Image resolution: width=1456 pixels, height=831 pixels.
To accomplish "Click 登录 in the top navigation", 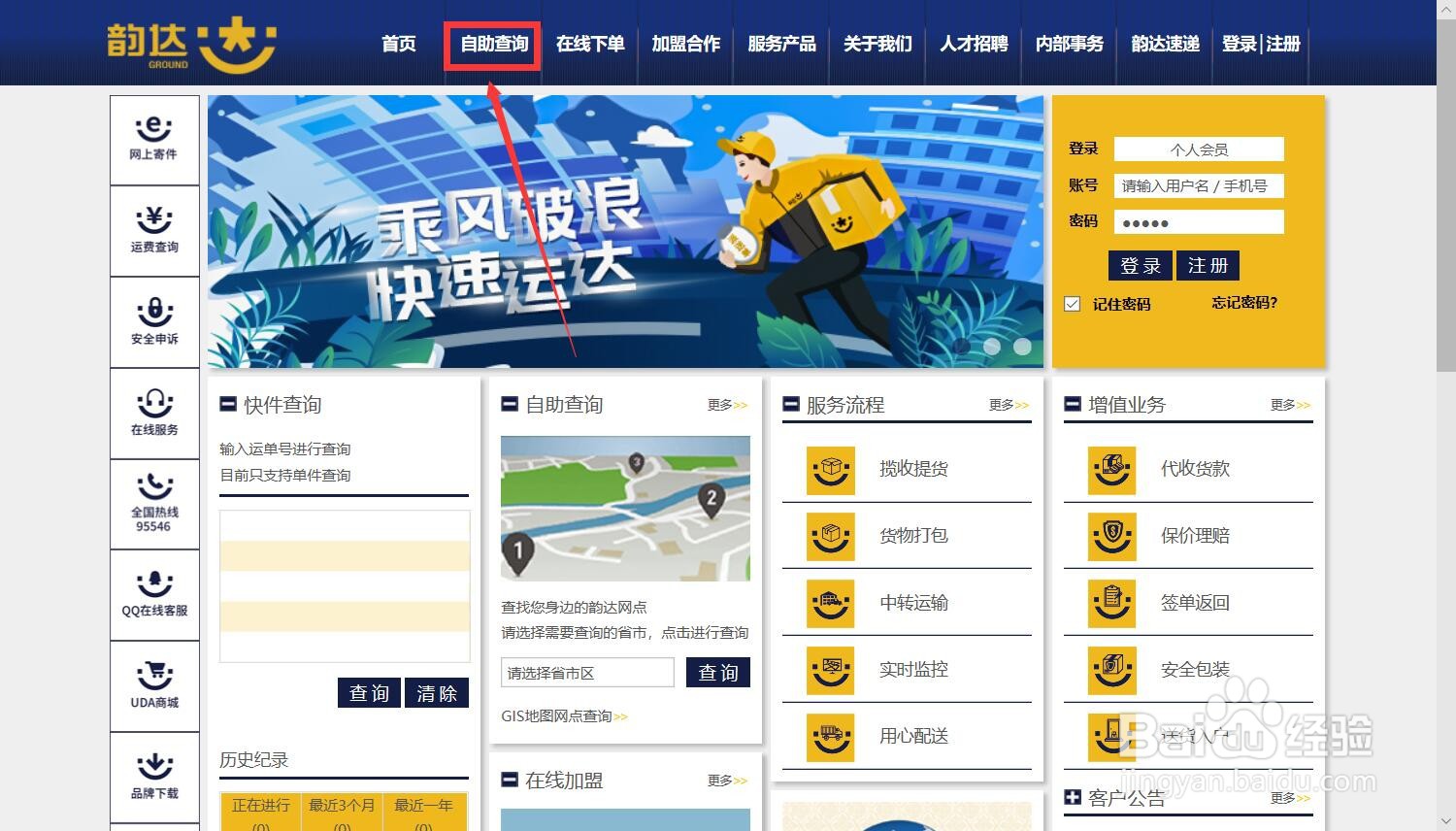I will click(x=1240, y=44).
